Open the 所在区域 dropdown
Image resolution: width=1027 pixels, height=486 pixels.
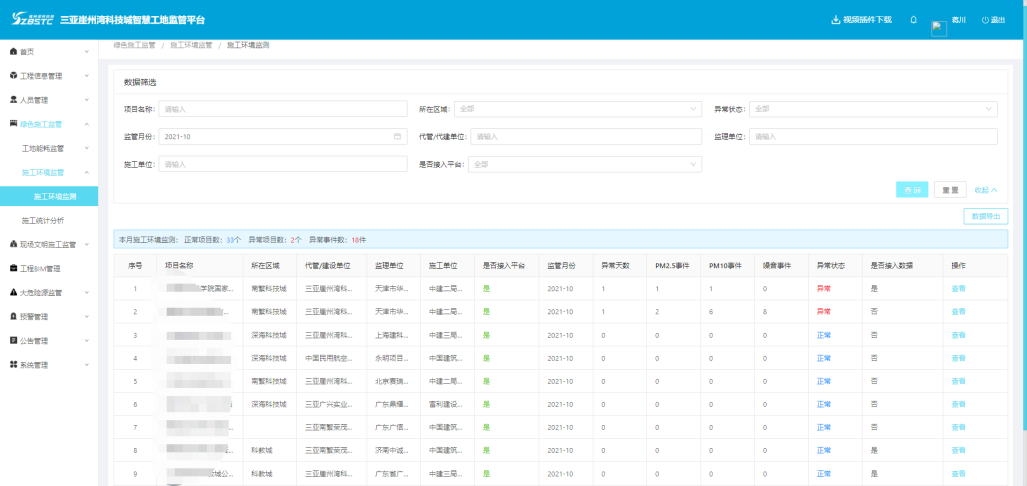pos(577,109)
